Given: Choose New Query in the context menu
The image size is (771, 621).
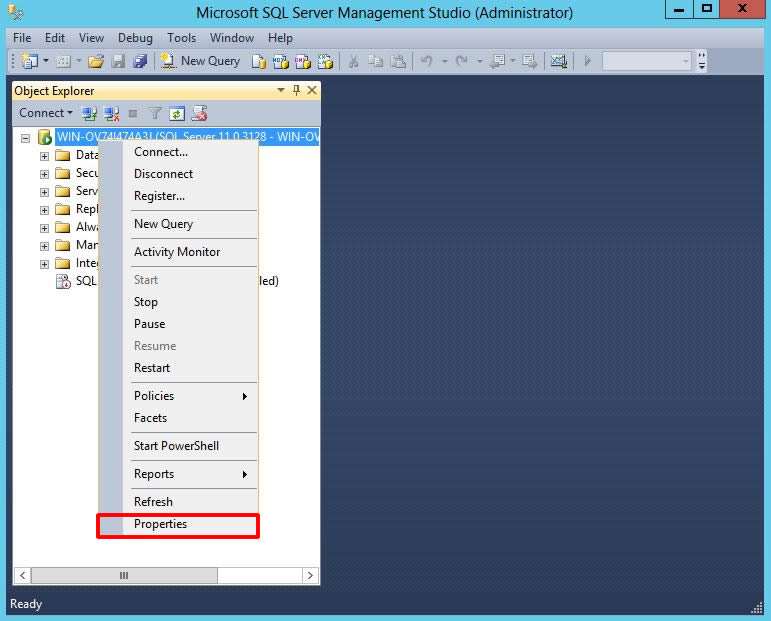Looking at the screenshot, I should coord(178,224).
